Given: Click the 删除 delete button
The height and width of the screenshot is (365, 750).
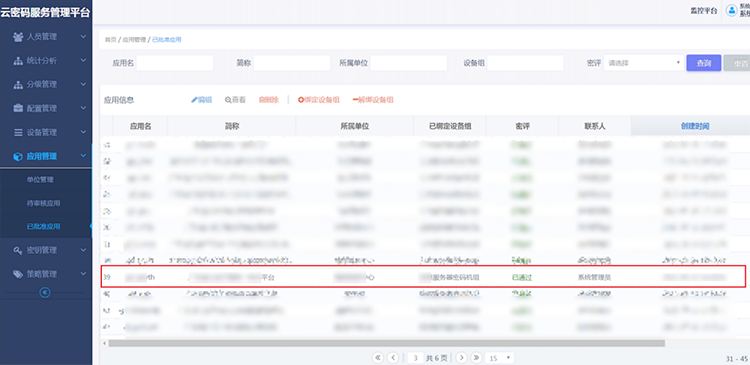Looking at the screenshot, I should tap(268, 100).
